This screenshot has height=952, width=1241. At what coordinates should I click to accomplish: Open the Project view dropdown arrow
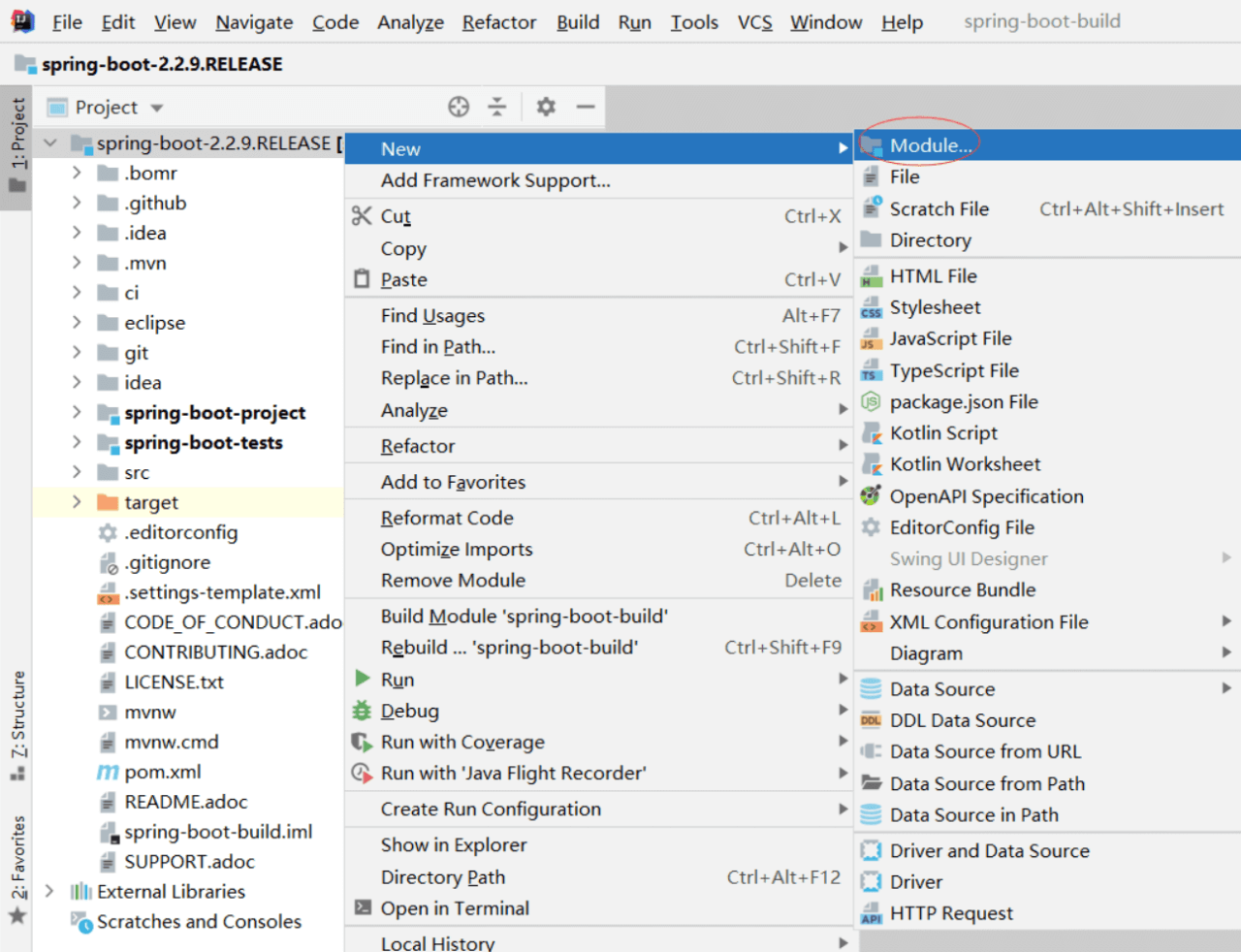157,108
